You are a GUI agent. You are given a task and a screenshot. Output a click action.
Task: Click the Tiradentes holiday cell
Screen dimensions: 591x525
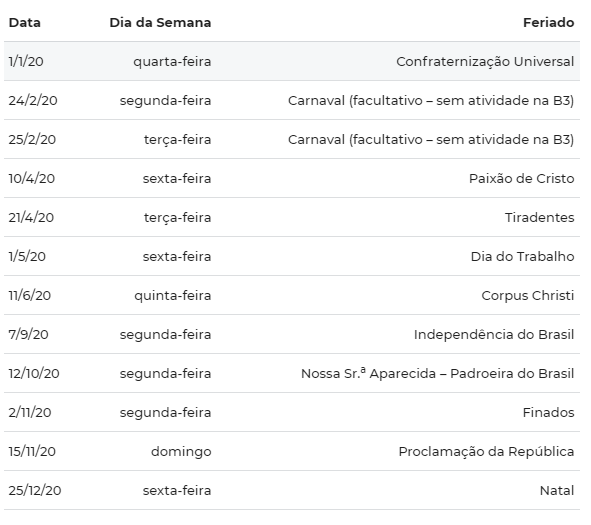point(539,217)
